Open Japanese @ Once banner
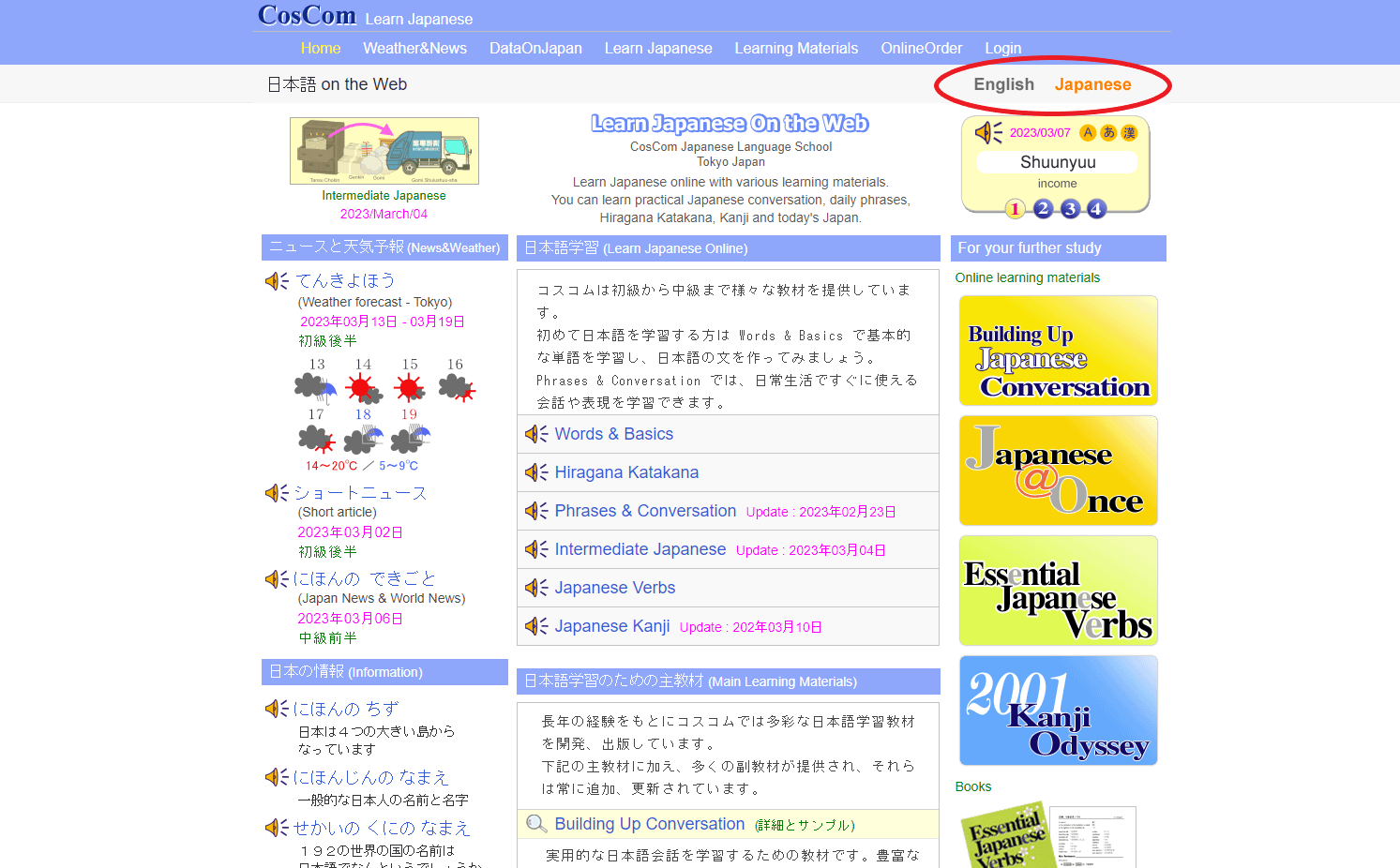Image resolution: width=1400 pixels, height=868 pixels. [1059, 471]
